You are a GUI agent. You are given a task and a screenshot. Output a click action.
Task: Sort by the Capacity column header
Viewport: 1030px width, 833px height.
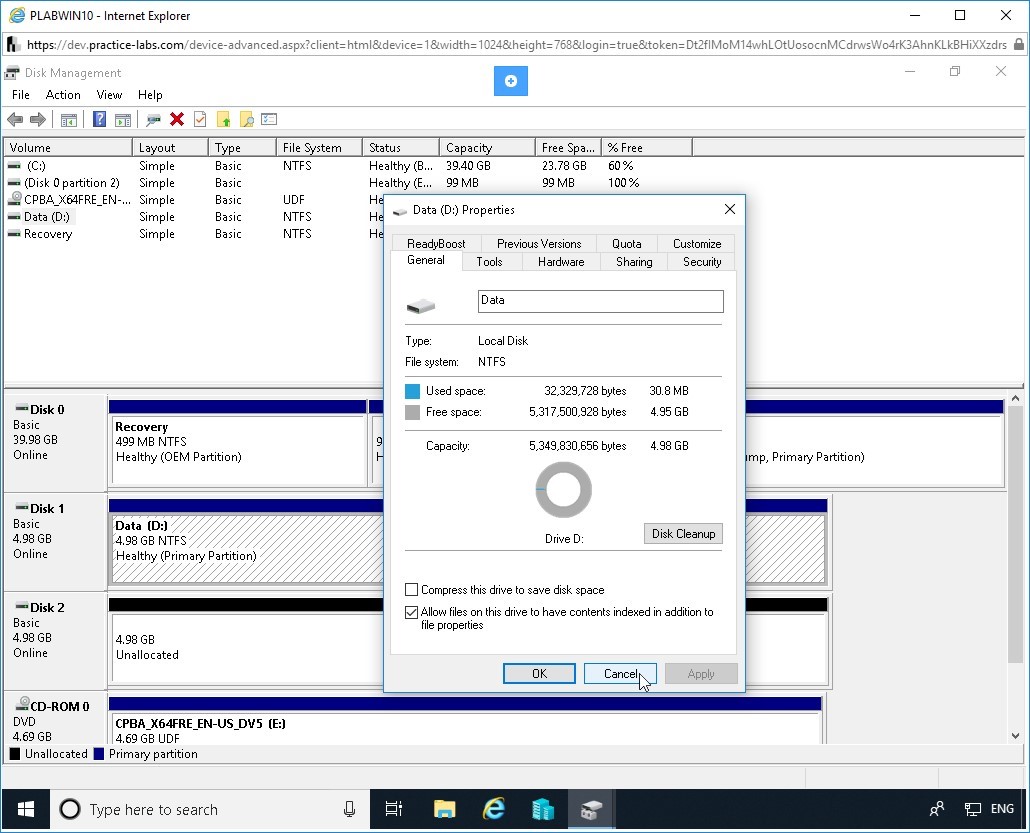[x=487, y=148]
